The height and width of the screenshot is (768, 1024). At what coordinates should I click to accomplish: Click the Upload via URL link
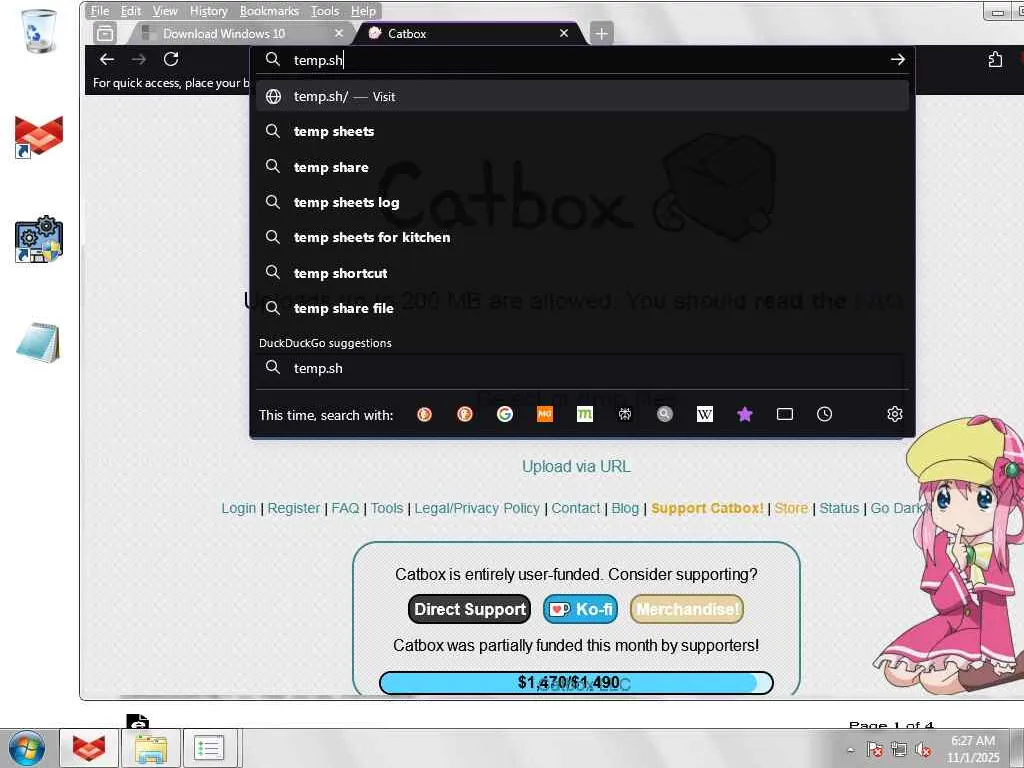[x=576, y=466]
